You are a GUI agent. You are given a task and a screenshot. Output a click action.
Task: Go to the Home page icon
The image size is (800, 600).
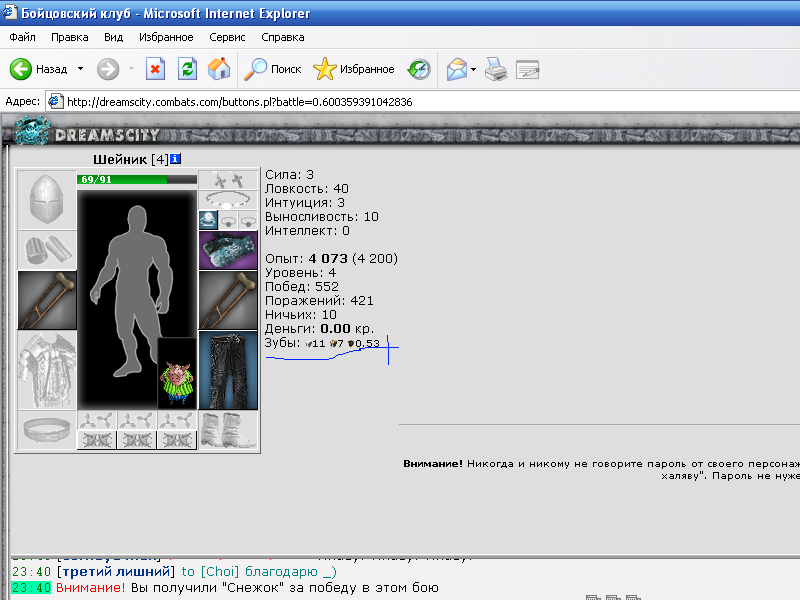click(219, 69)
